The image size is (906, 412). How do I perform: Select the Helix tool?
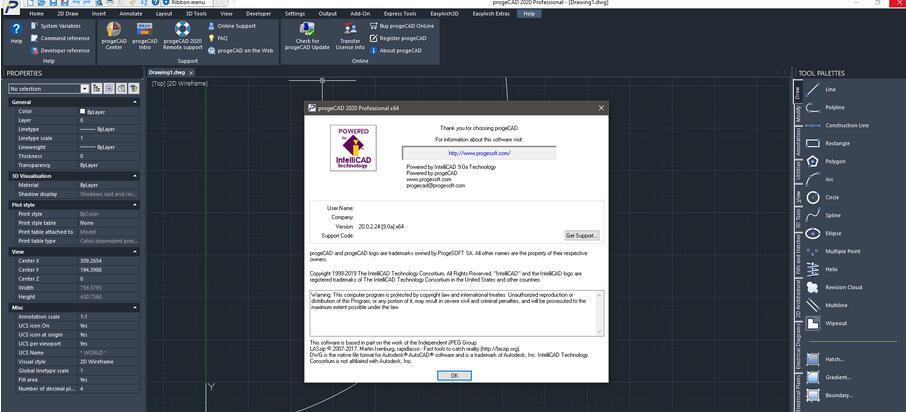pyautogui.click(x=821, y=269)
